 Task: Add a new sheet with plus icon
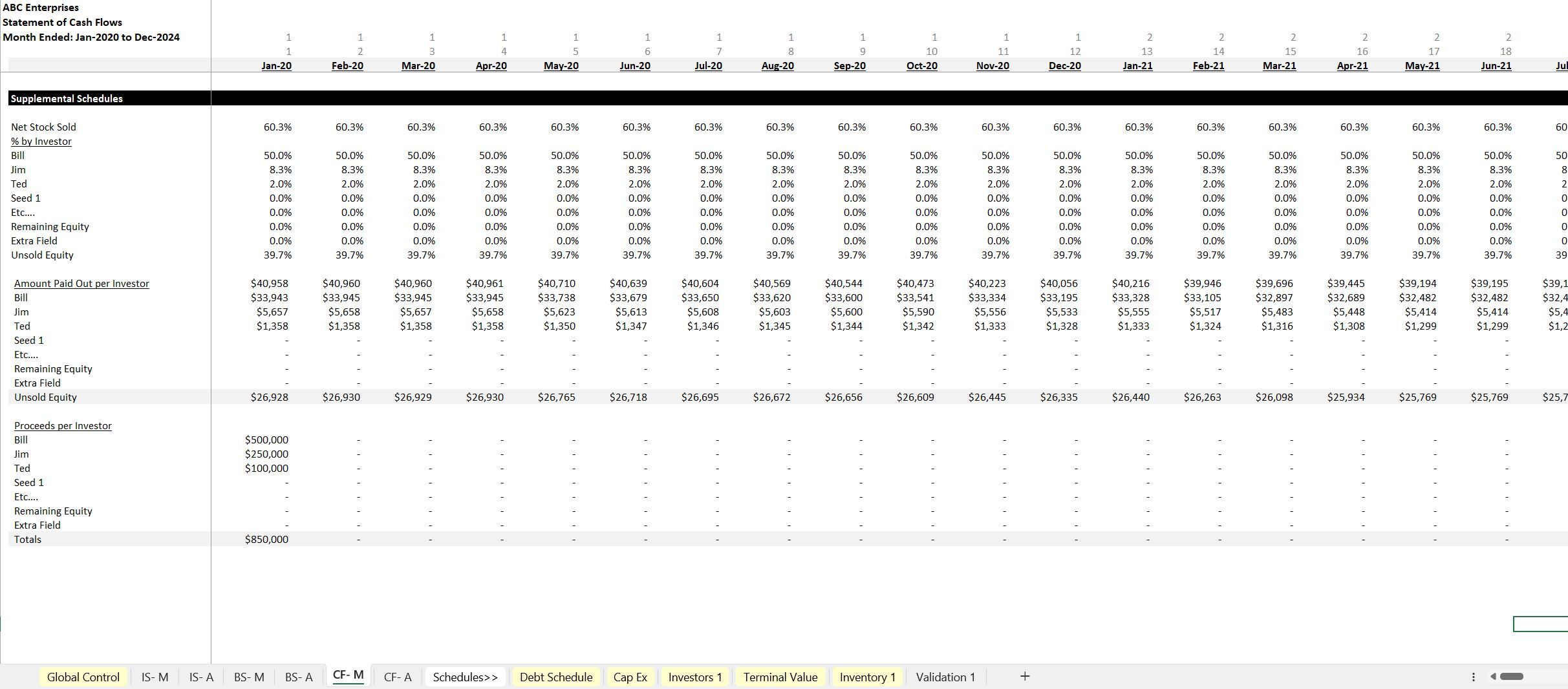pyautogui.click(x=1024, y=676)
